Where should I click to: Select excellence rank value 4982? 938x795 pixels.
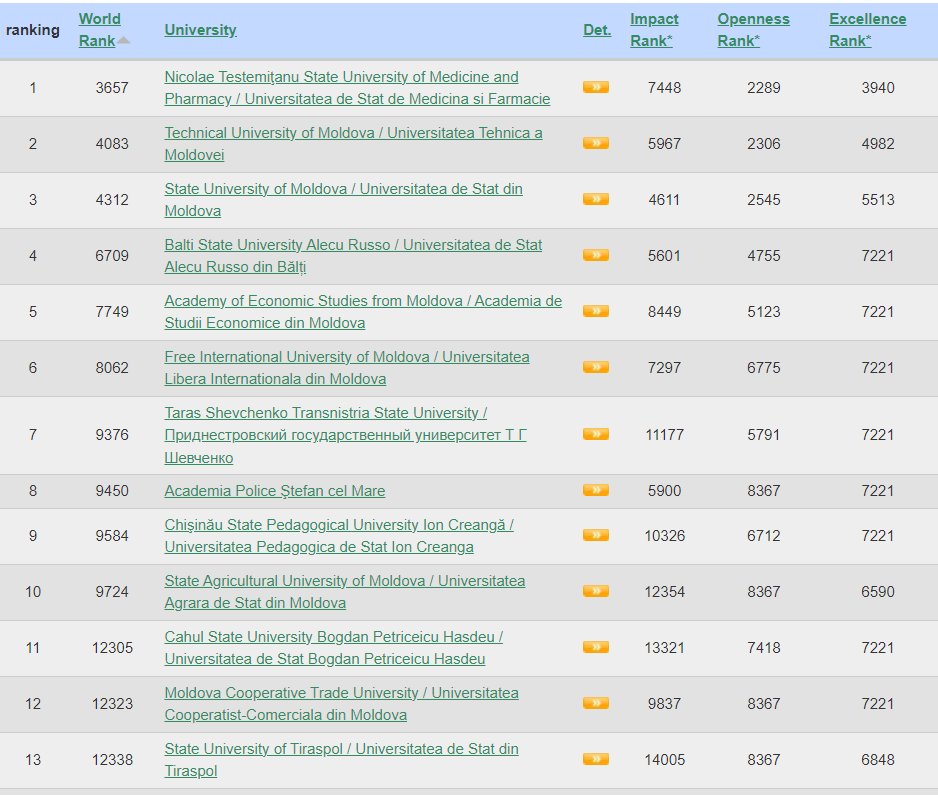point(878,144)
